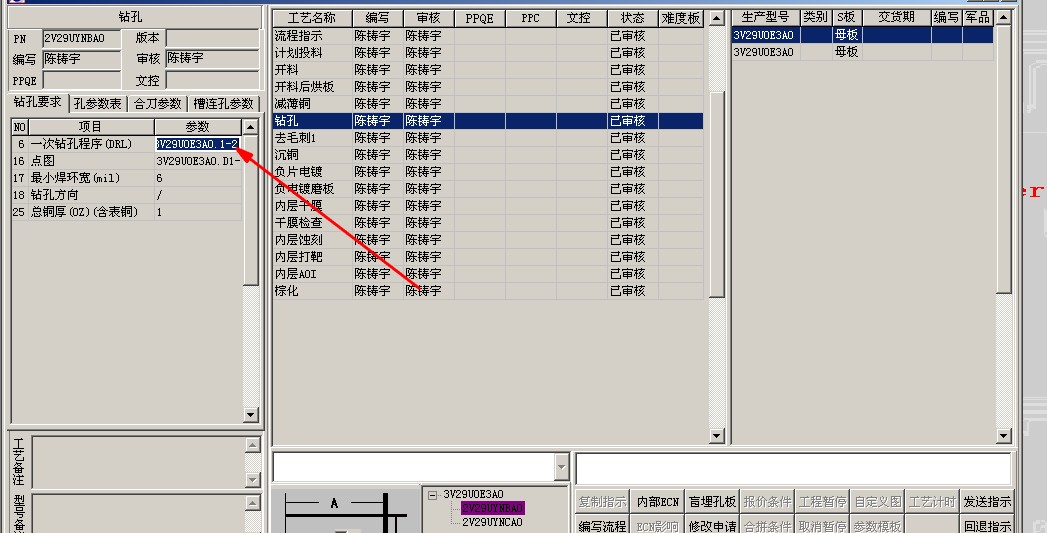This screenshot has height=533, width=1047.
Task: Click the 难度板 column header
Action: coord(680,18)
